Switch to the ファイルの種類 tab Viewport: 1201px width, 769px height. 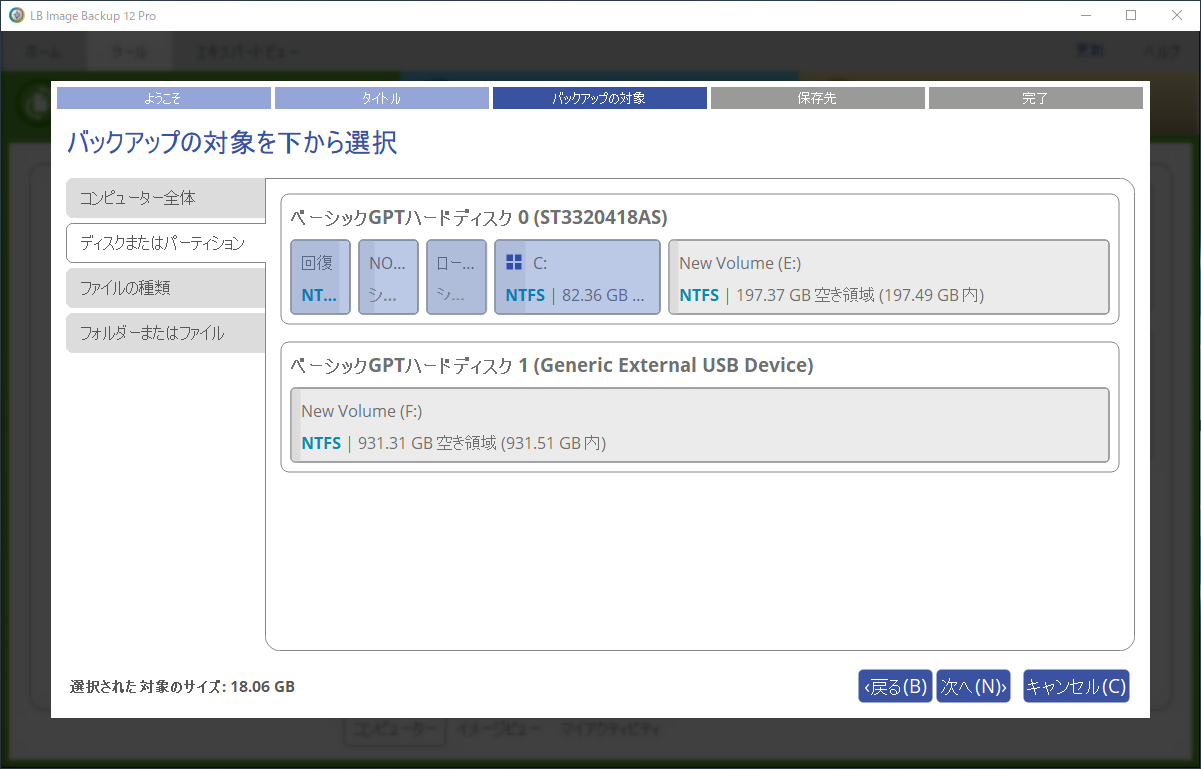(165, 288)
